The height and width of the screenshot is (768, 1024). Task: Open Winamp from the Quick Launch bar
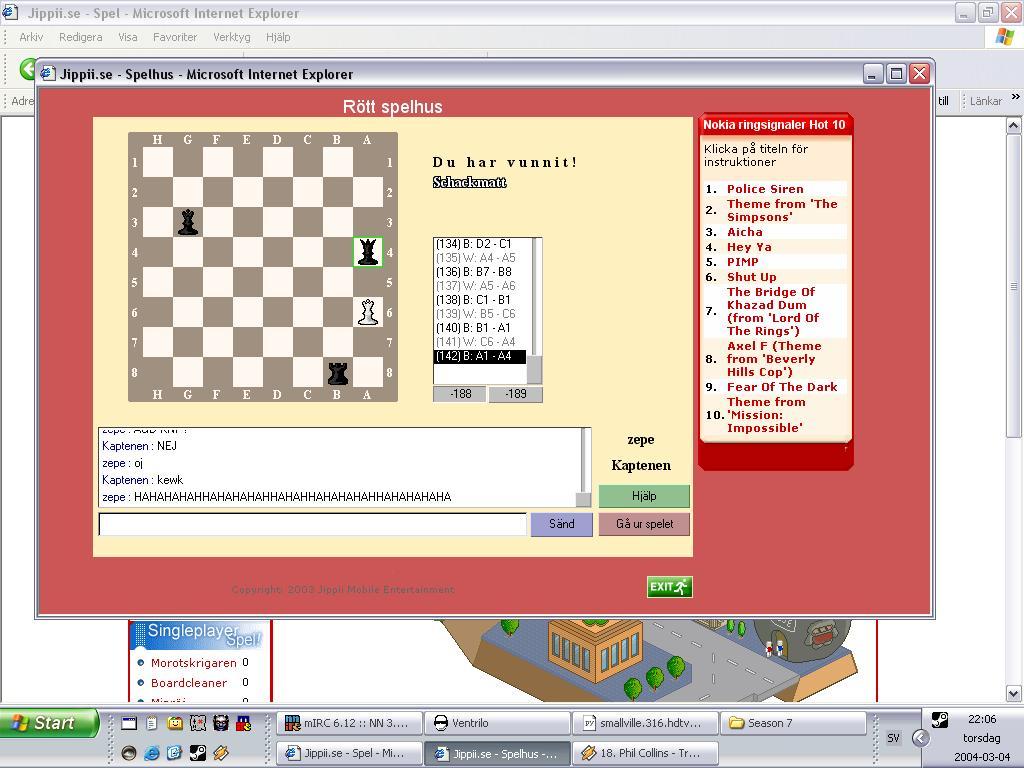pos(221,753)
